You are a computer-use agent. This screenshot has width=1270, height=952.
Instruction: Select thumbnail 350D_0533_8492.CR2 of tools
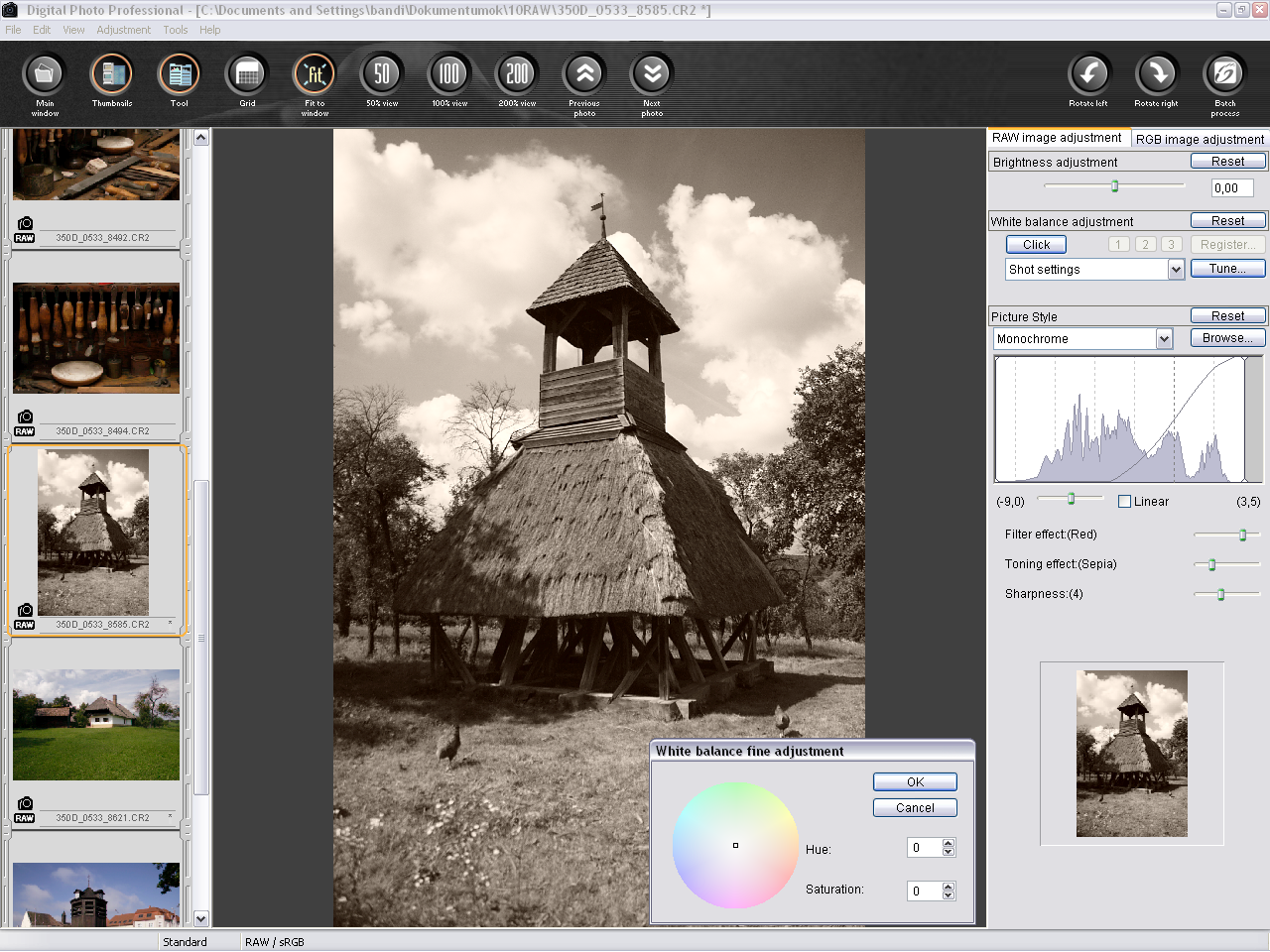pos(96,165)
